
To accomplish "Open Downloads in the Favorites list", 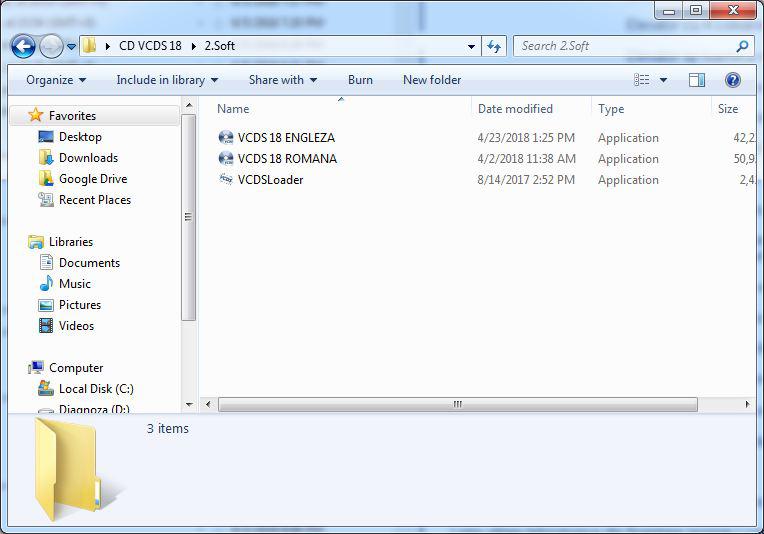I will [88, 158].
